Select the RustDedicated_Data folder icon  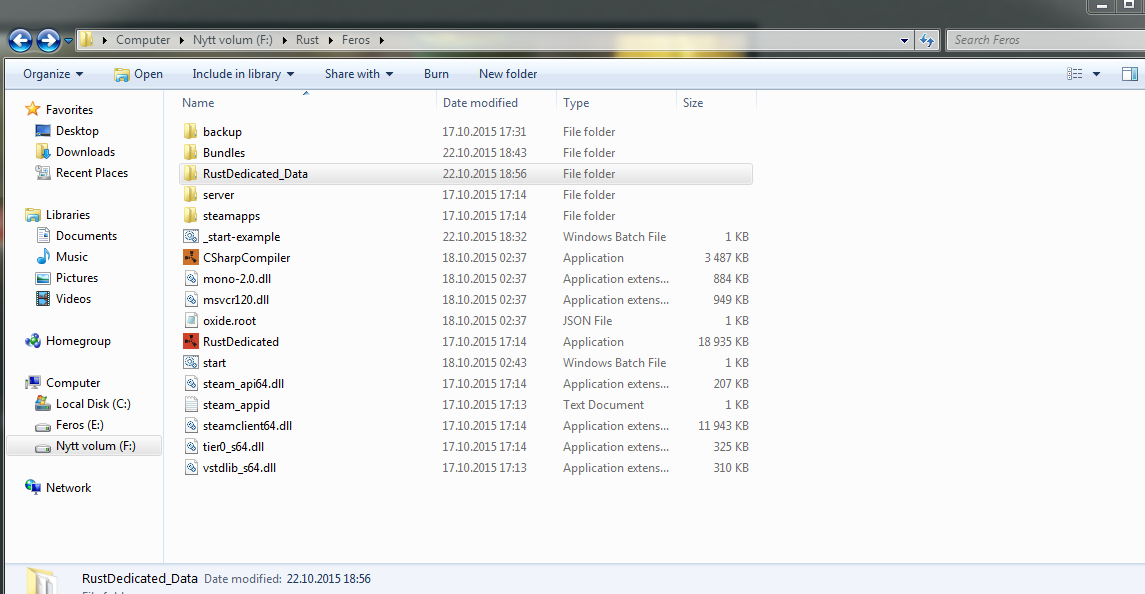point(191,174)
